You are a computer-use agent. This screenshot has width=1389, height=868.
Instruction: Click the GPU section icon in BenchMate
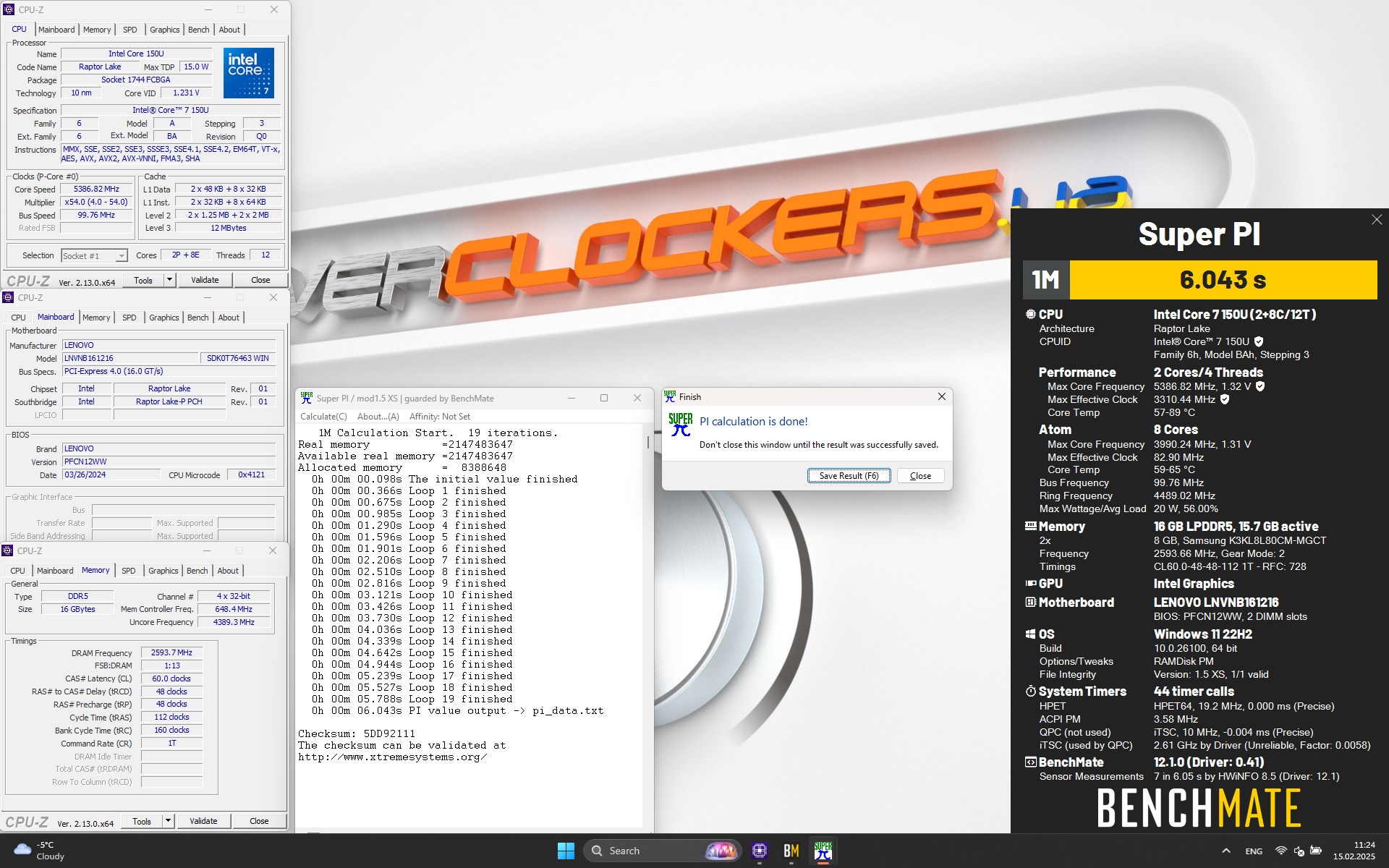[1030, 583]
